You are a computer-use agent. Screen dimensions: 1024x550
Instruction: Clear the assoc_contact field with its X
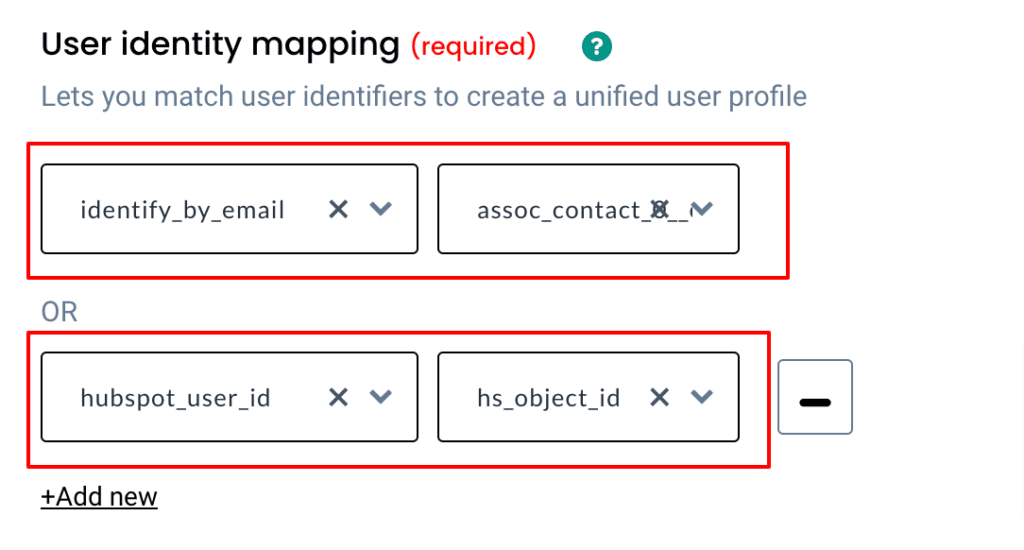point(660,209)
